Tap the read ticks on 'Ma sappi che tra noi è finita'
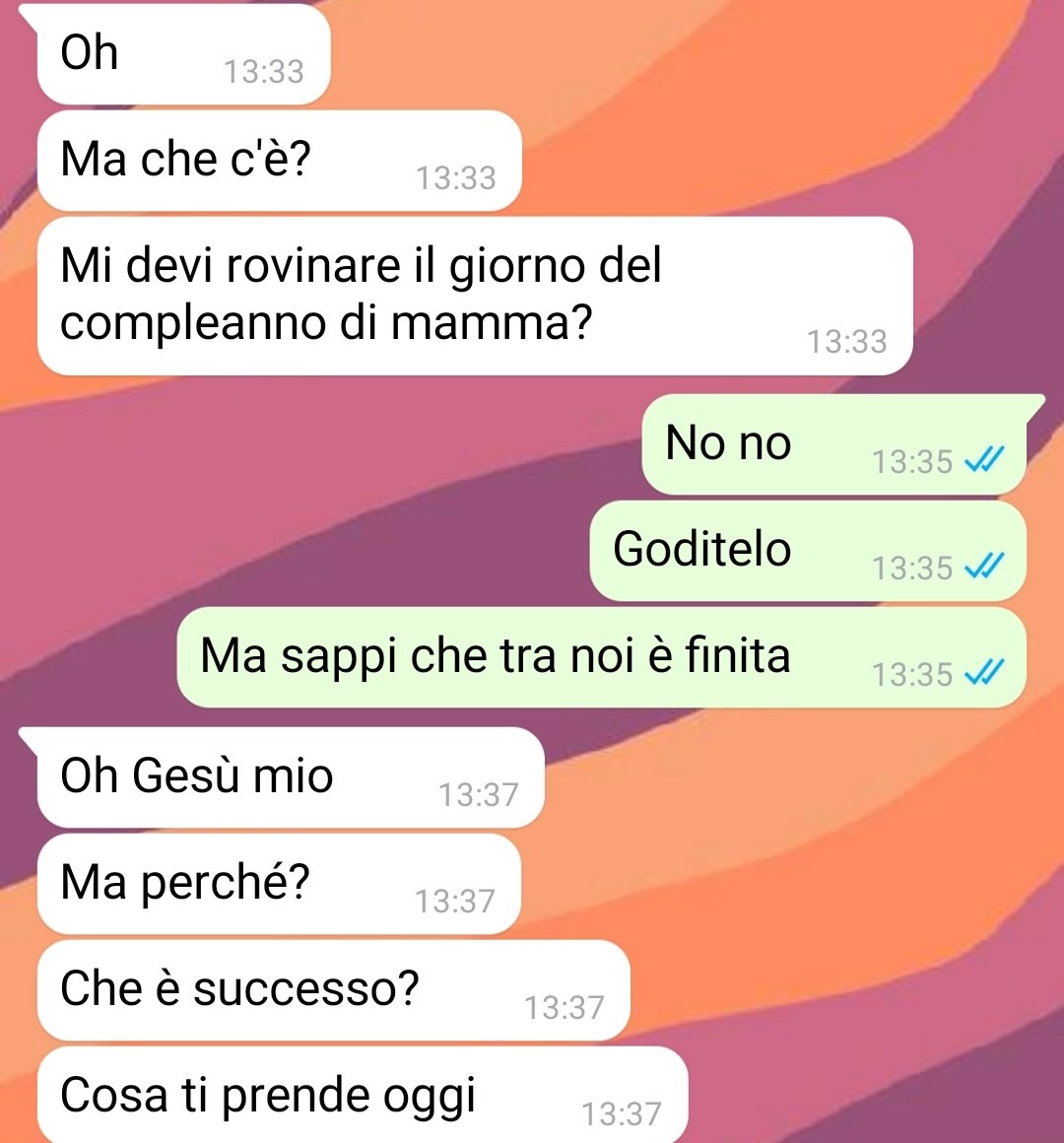 [984, 673]
